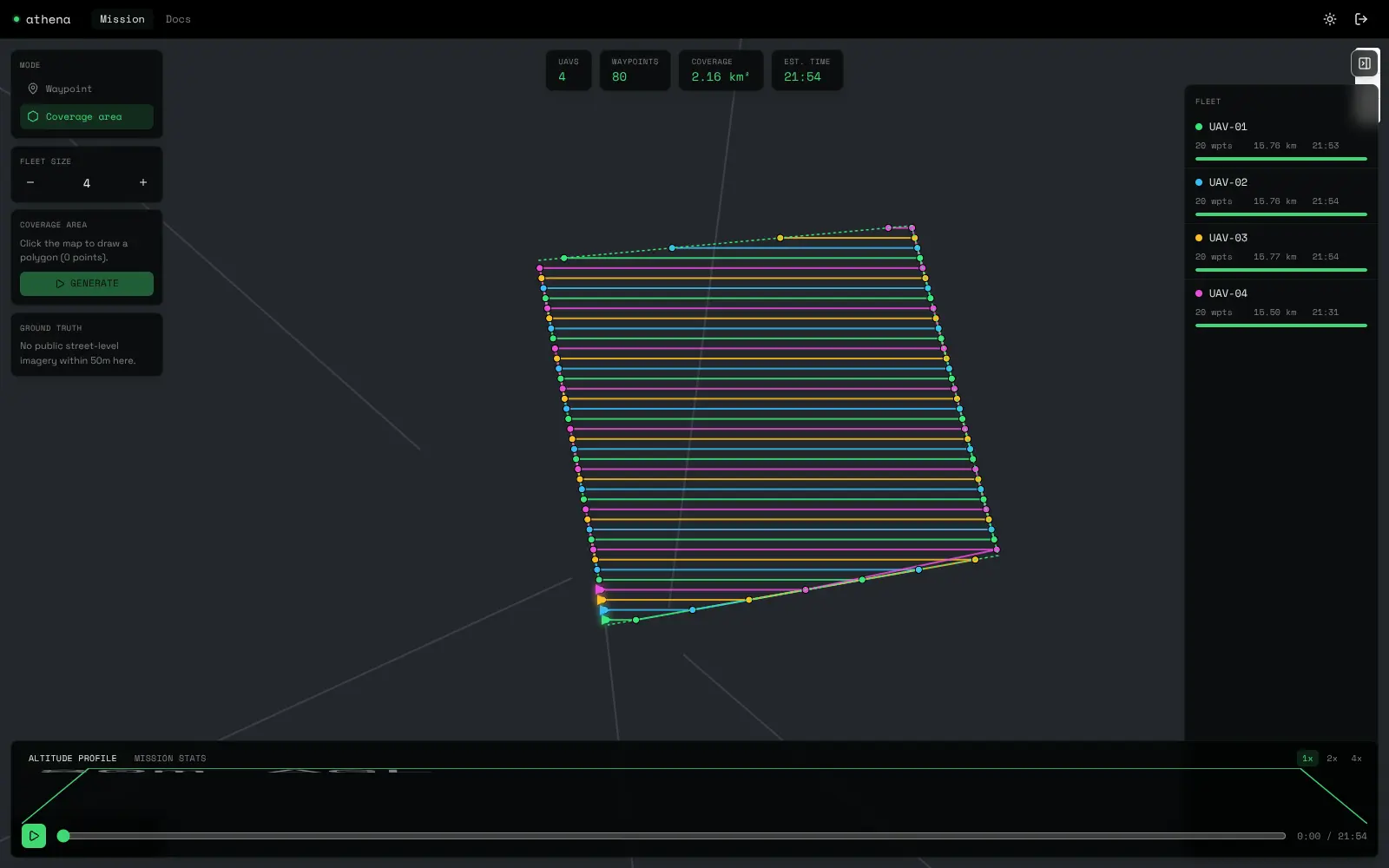Image resolution: width=1389 pixels, height=868 pixels.
Task: Select UAV-03 in the fleet list
Action: click(x=1280, y=250)
